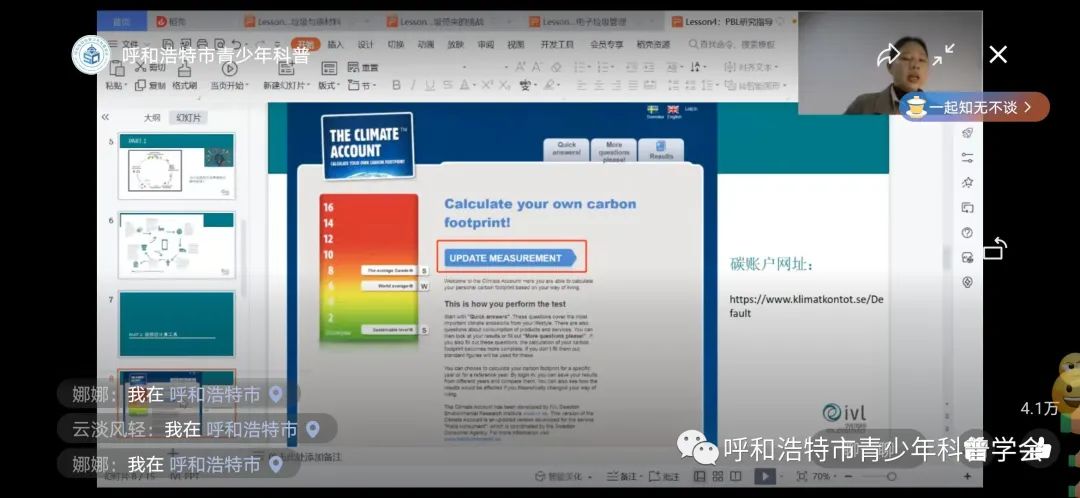Click the 呼和浩特市青少年科普 channel name

point(215,56)
